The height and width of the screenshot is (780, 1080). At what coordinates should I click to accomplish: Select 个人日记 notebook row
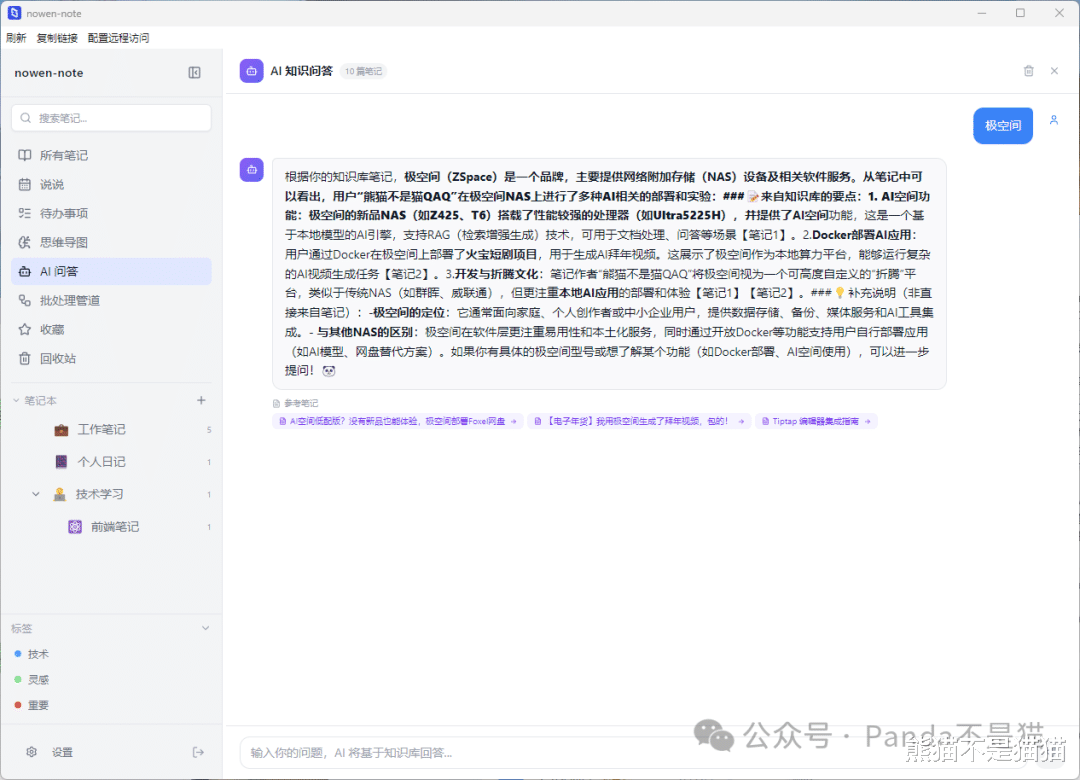coord(112,462)
